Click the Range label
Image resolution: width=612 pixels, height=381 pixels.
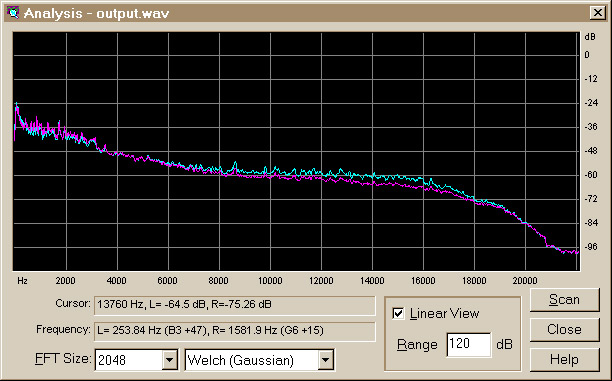pyautogui.click(x=417, y=345)
